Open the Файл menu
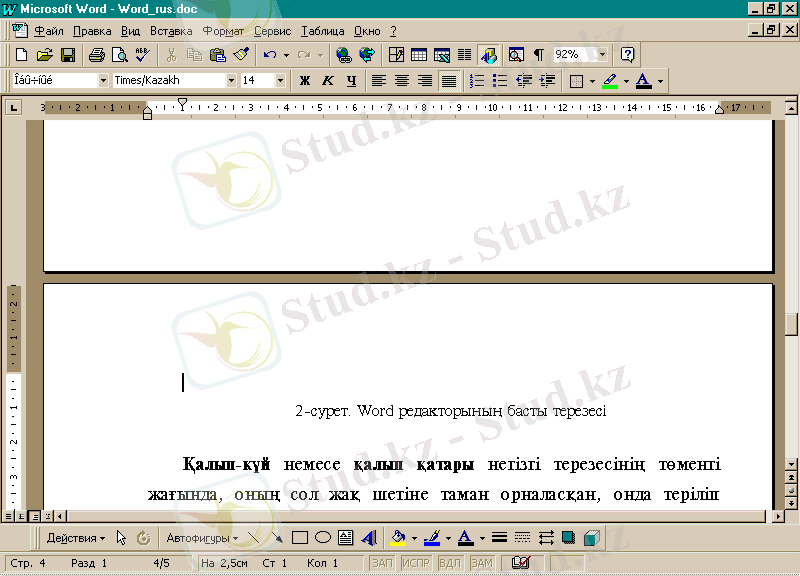Image resolution: width=800 pixels, height=576 pixels. pos(48,31)
